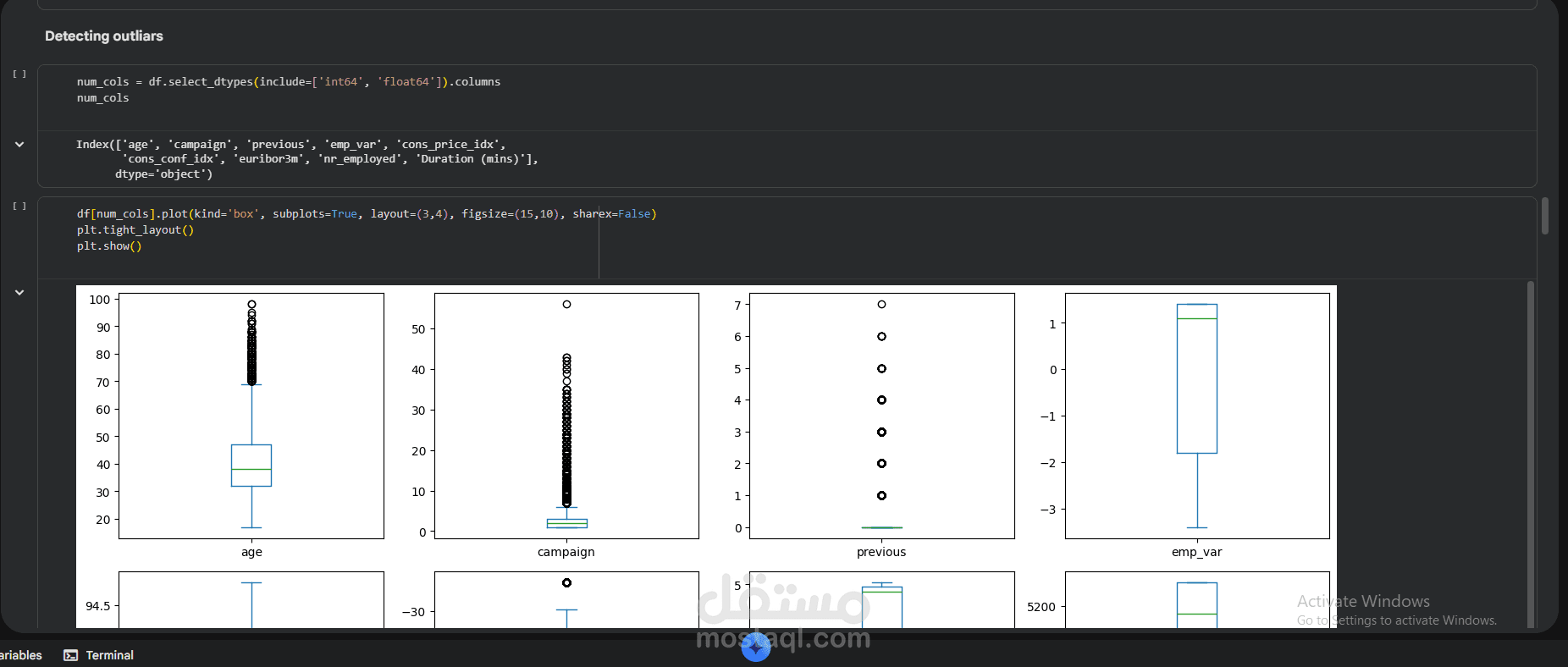
Task: Click the Index output text listing columns
Action: 307,159
